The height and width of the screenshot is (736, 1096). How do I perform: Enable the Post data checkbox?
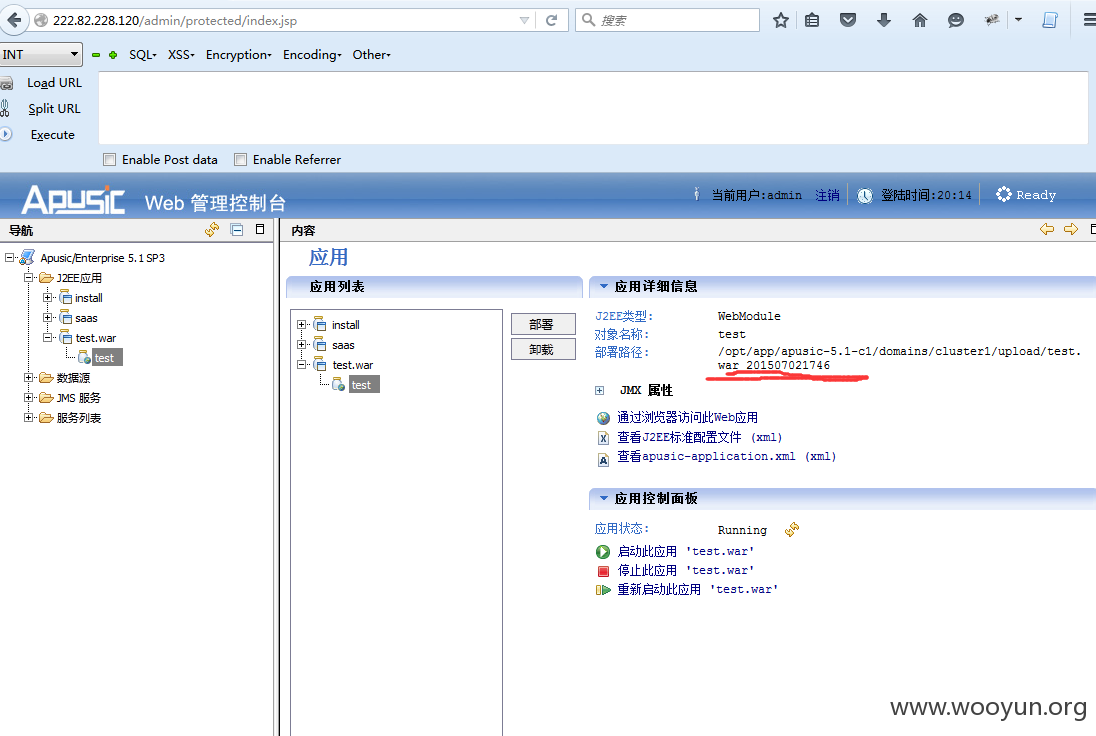(x=110, y=159)
